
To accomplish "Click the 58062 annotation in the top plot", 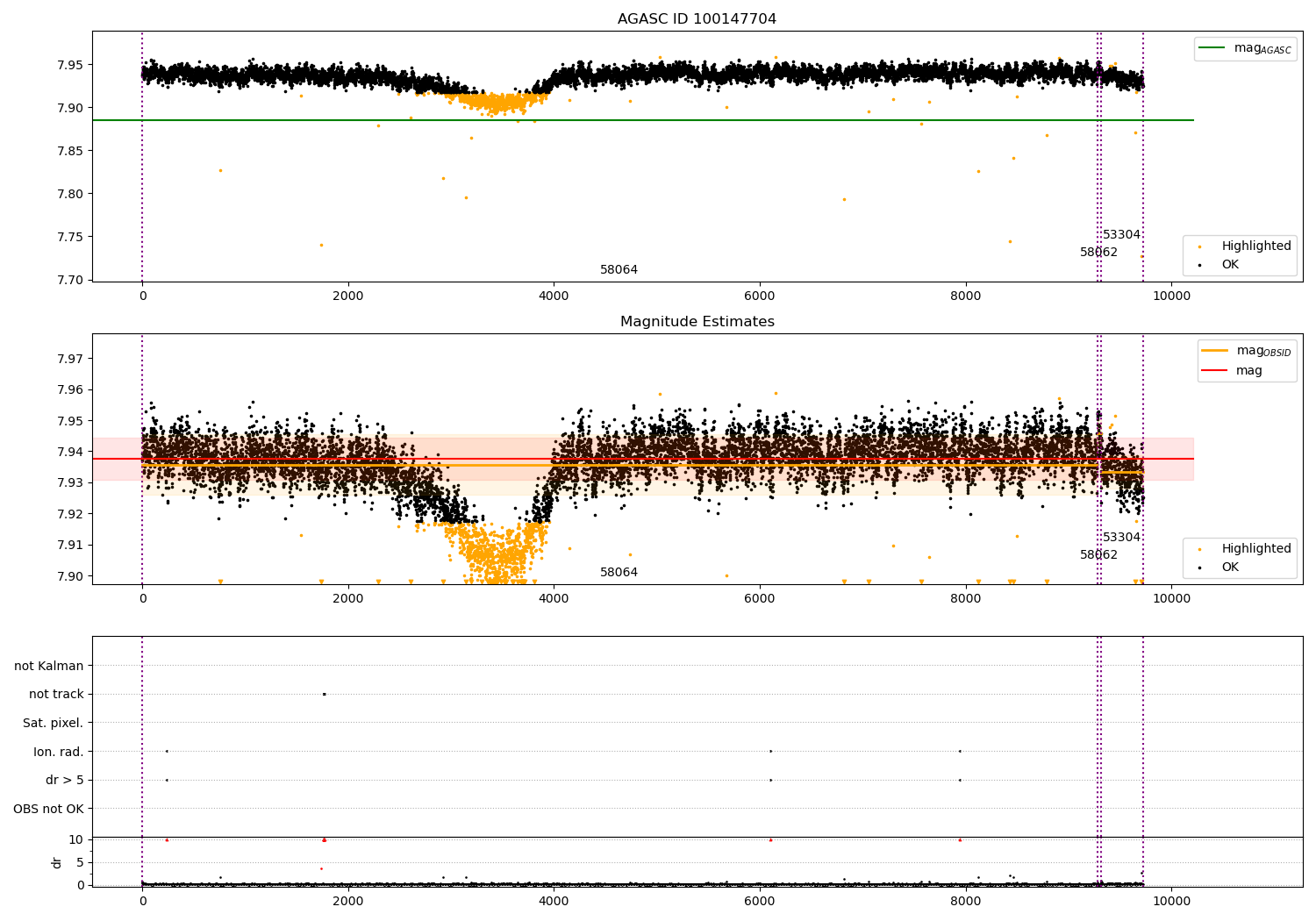I will coord(1098,252).
